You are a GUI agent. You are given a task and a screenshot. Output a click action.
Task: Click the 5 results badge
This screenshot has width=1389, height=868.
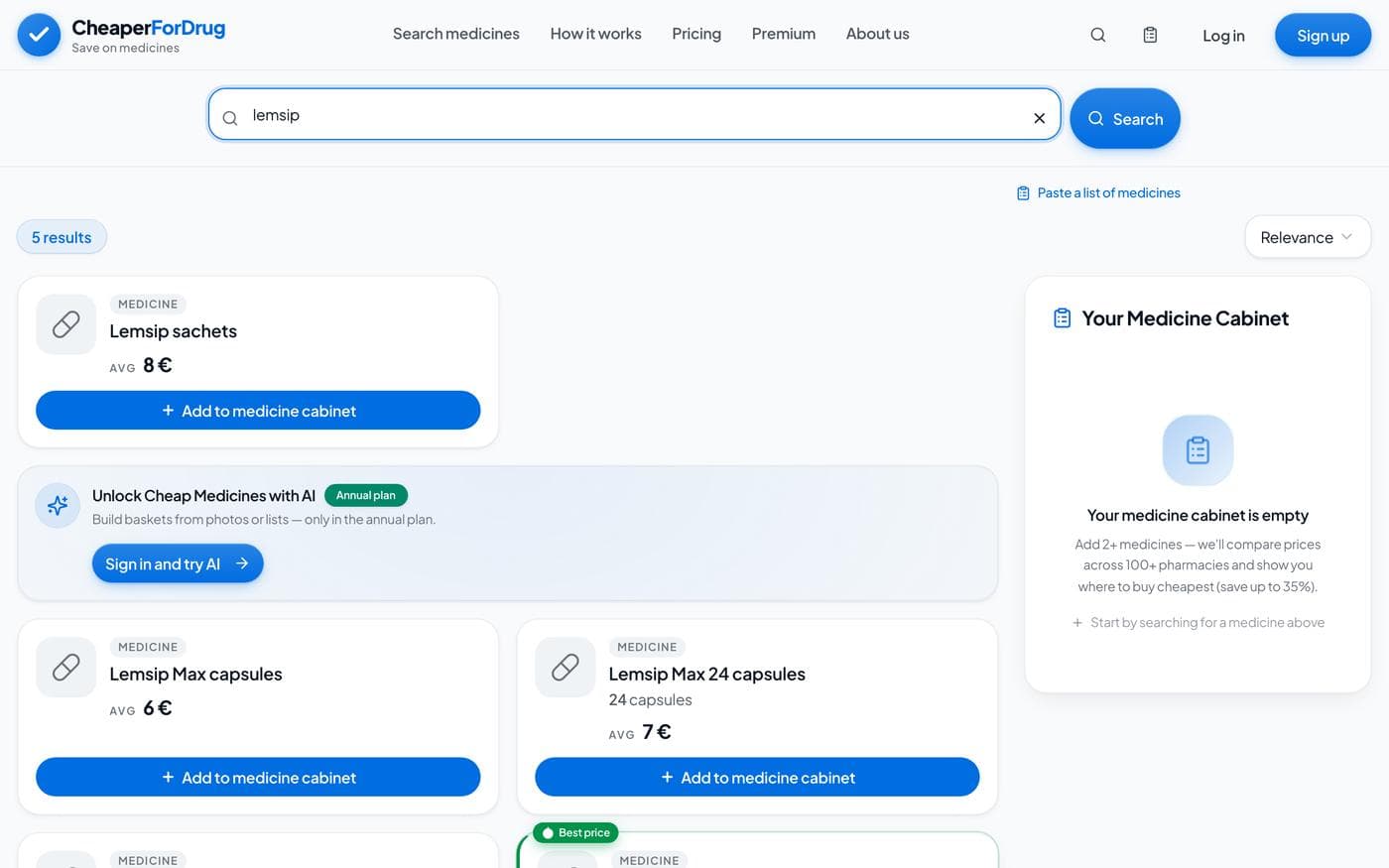(62, 237)
